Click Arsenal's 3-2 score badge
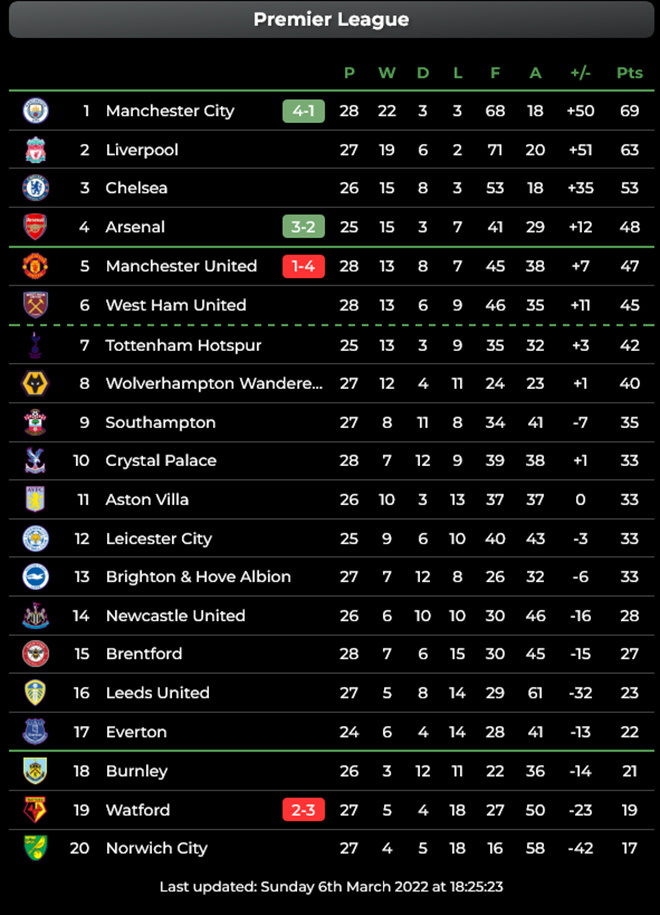Viewport: 660px width, 915px height. pos(303,227)
